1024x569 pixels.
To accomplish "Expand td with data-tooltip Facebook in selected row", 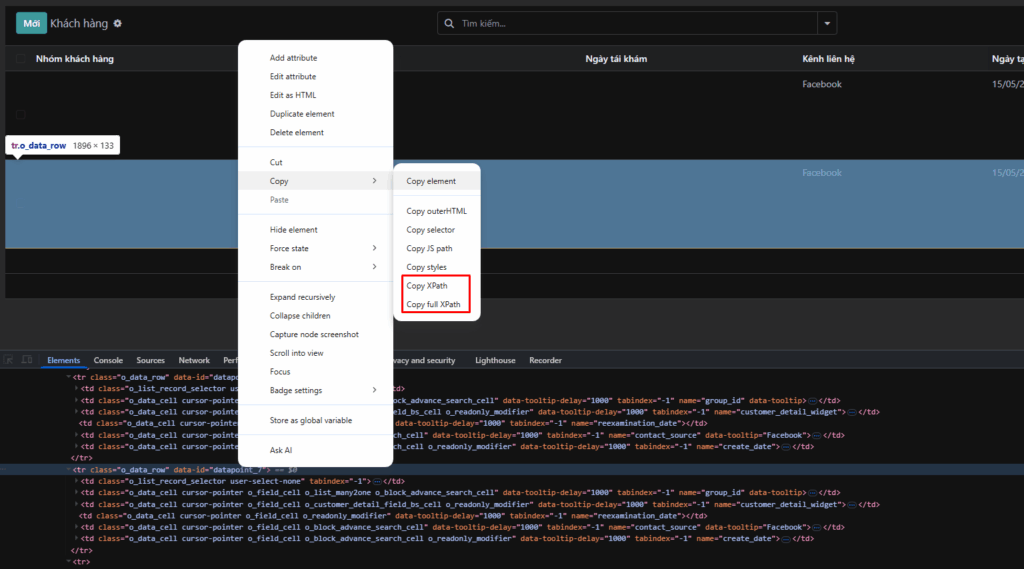I will pyautogui.click(x=76, y=527).
